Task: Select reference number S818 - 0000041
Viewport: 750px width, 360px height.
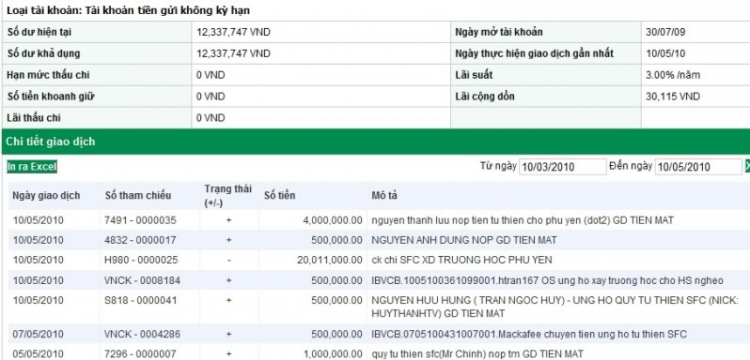Action: [140, 301]
